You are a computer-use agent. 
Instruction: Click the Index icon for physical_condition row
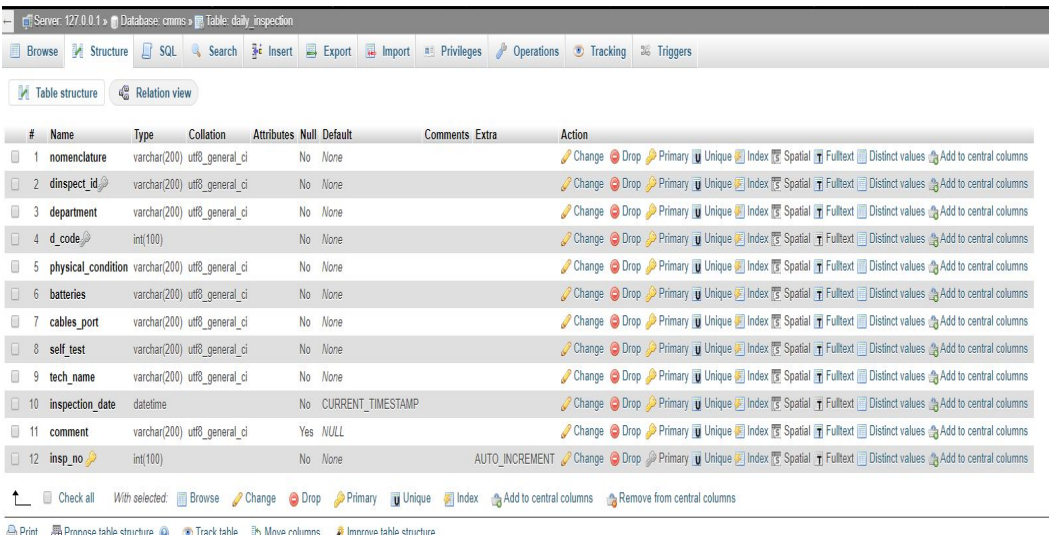pos(739,267)
